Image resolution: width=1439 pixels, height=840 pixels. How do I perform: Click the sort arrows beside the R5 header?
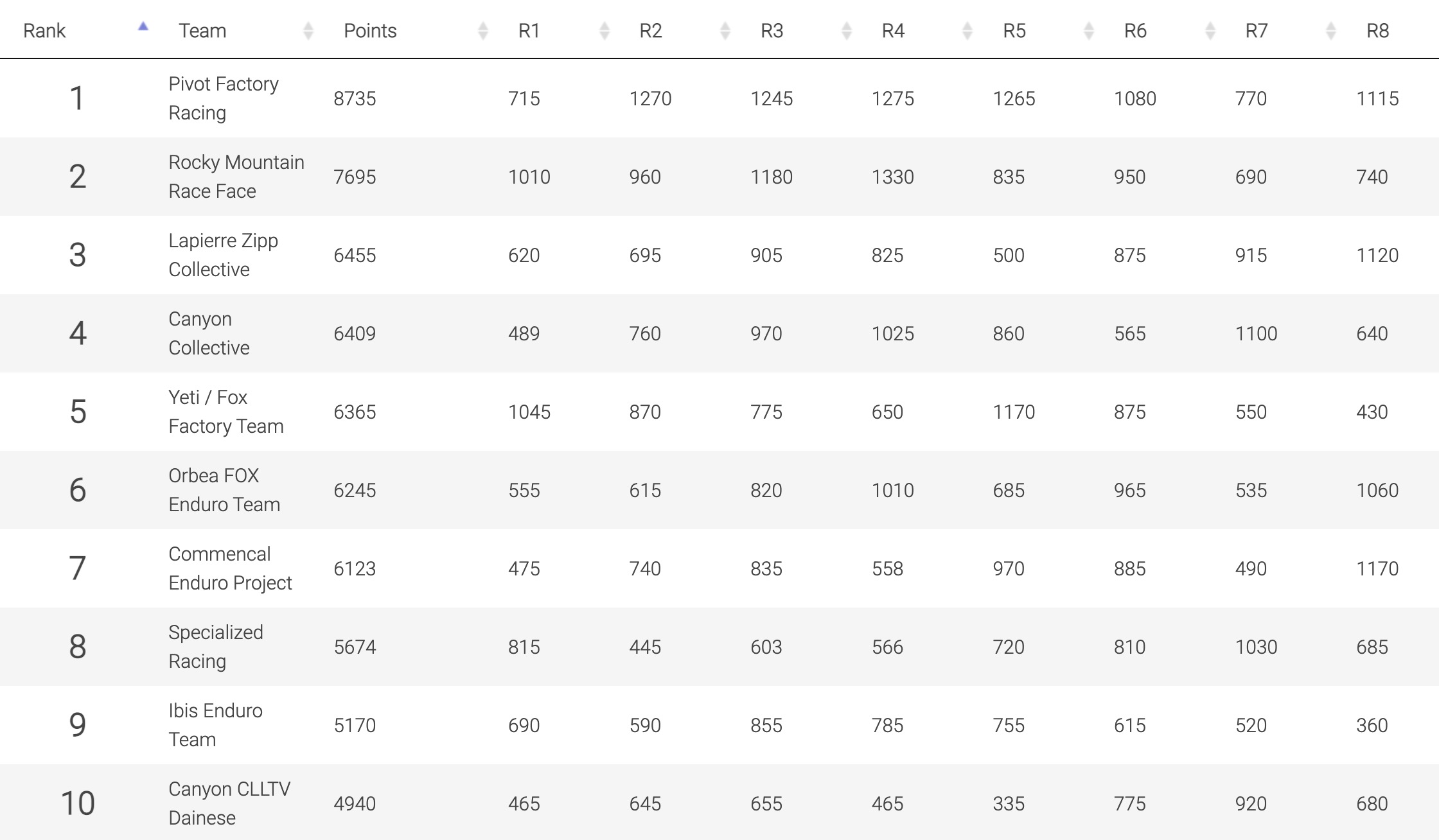1089,30
